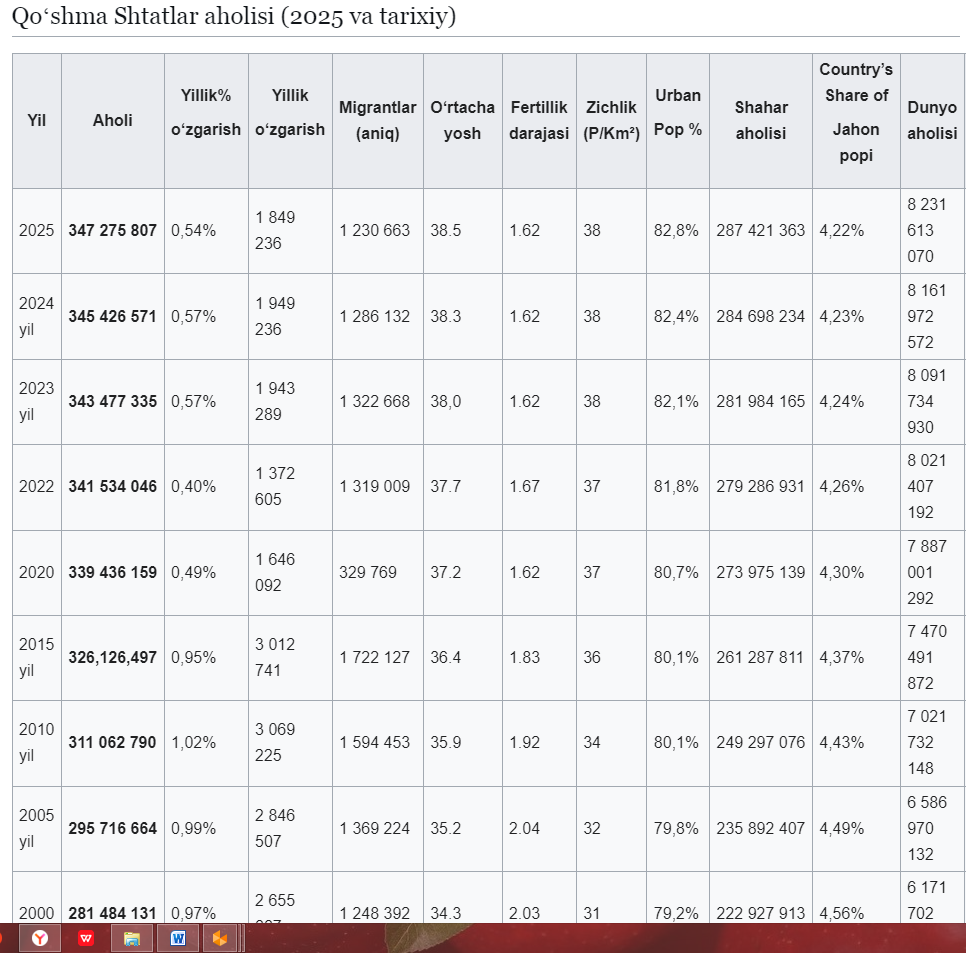The height and width of the screenshot is (953, 966).
Task: Click yearly change value 3 012 741
Action: 275,657
